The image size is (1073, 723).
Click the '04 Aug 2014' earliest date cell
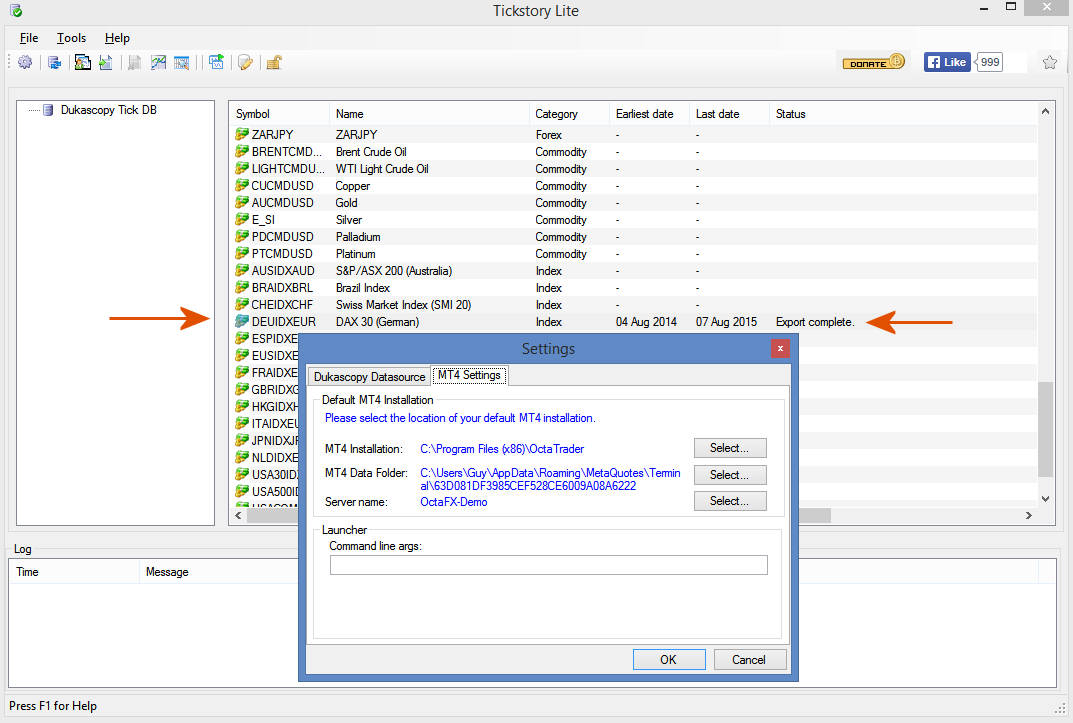pos(646,321)
